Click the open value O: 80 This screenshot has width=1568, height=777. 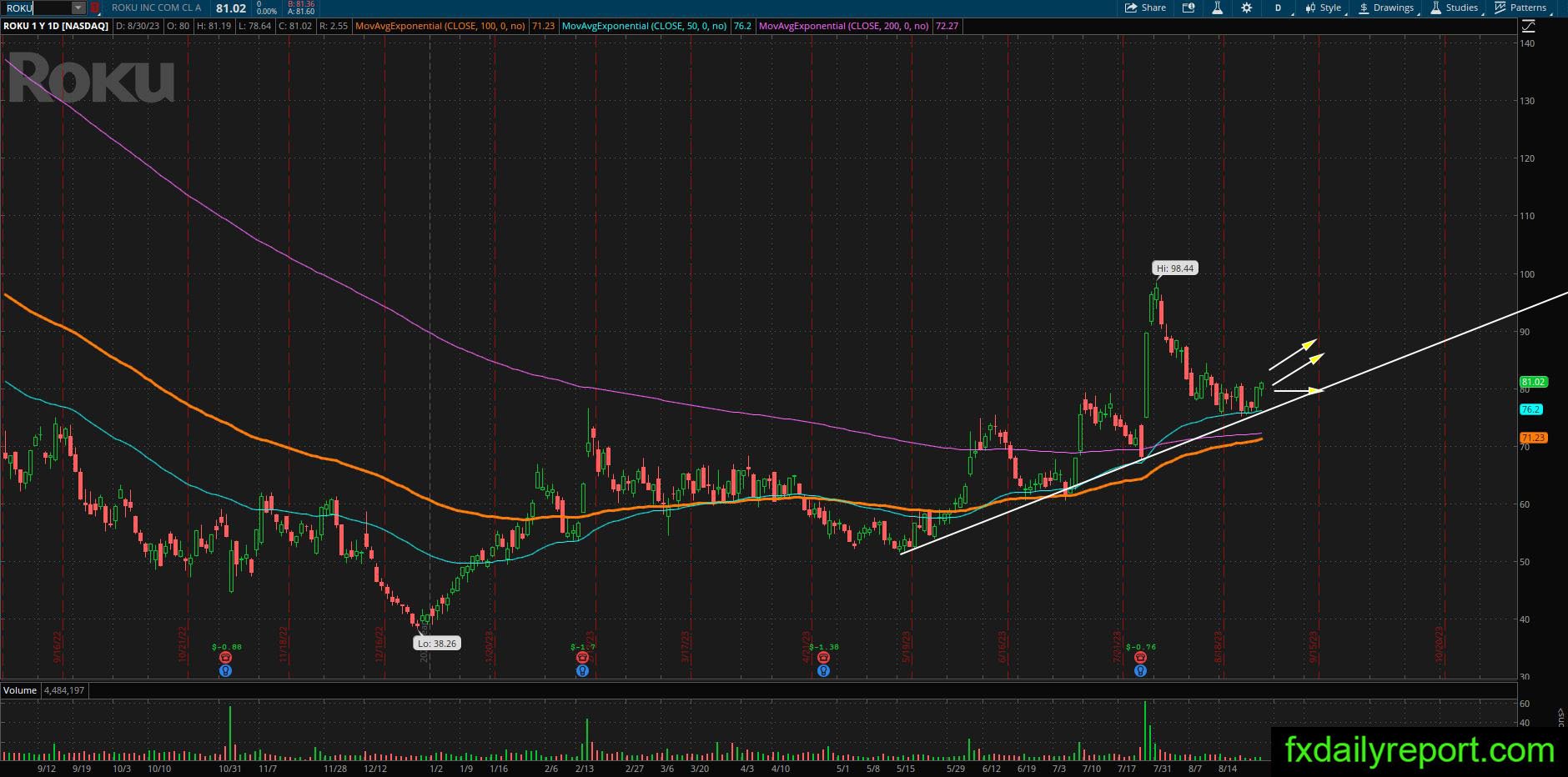[178, 26]
